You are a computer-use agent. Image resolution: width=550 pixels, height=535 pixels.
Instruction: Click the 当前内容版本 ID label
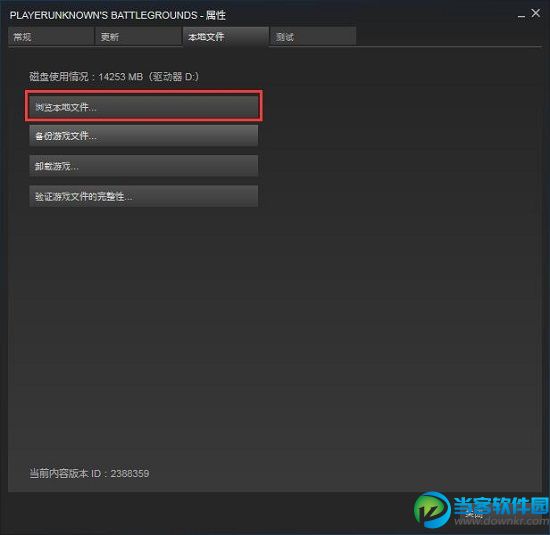point(65,473)
